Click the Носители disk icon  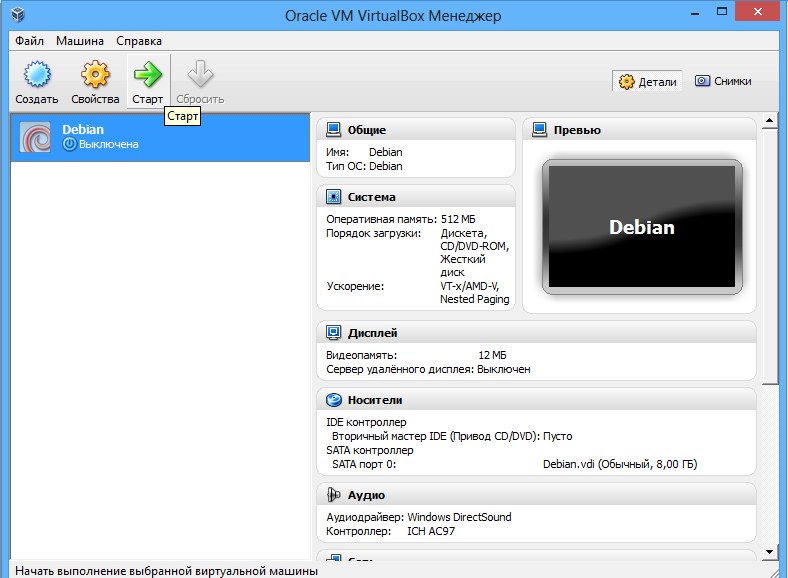334,400
